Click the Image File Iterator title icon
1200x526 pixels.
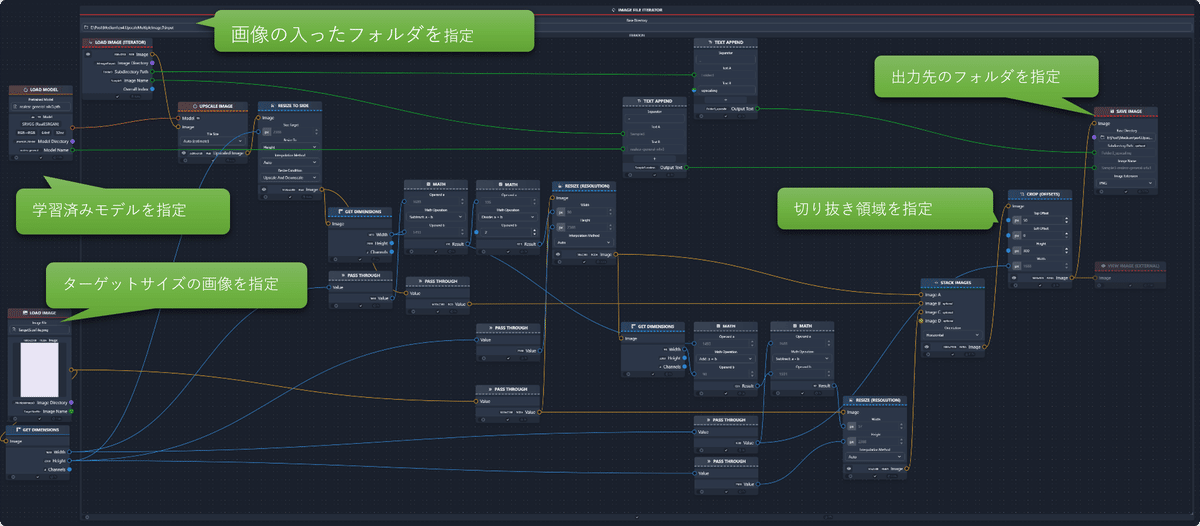point(614,8)
